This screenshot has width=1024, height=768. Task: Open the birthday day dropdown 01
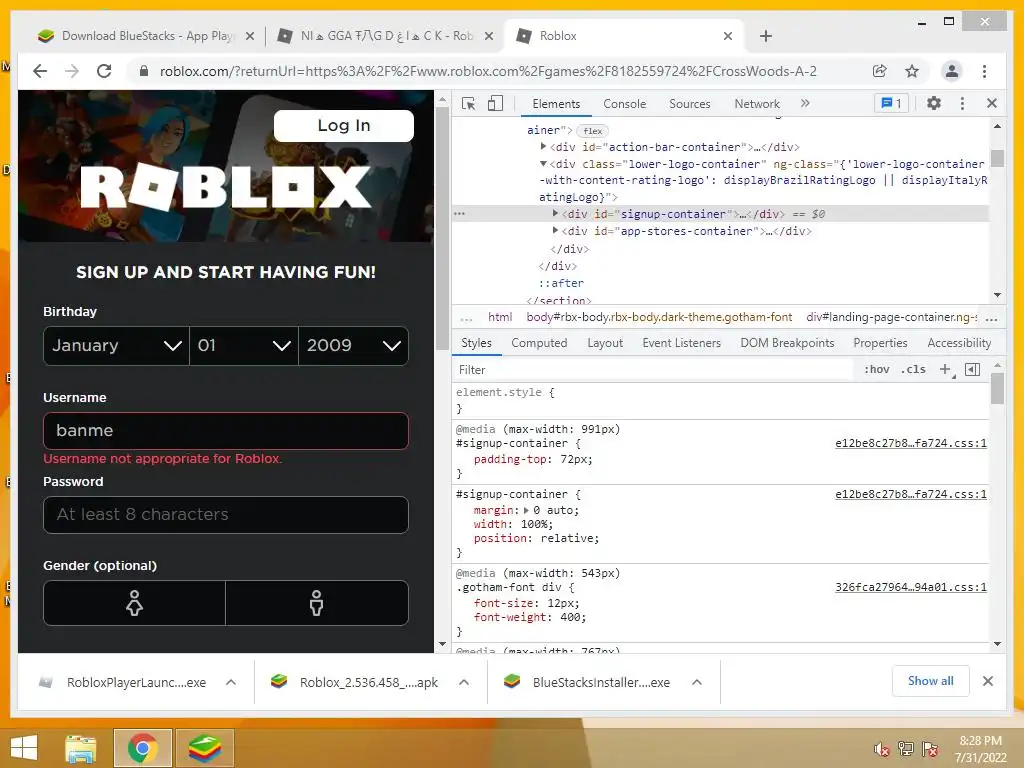click(244, 345)
